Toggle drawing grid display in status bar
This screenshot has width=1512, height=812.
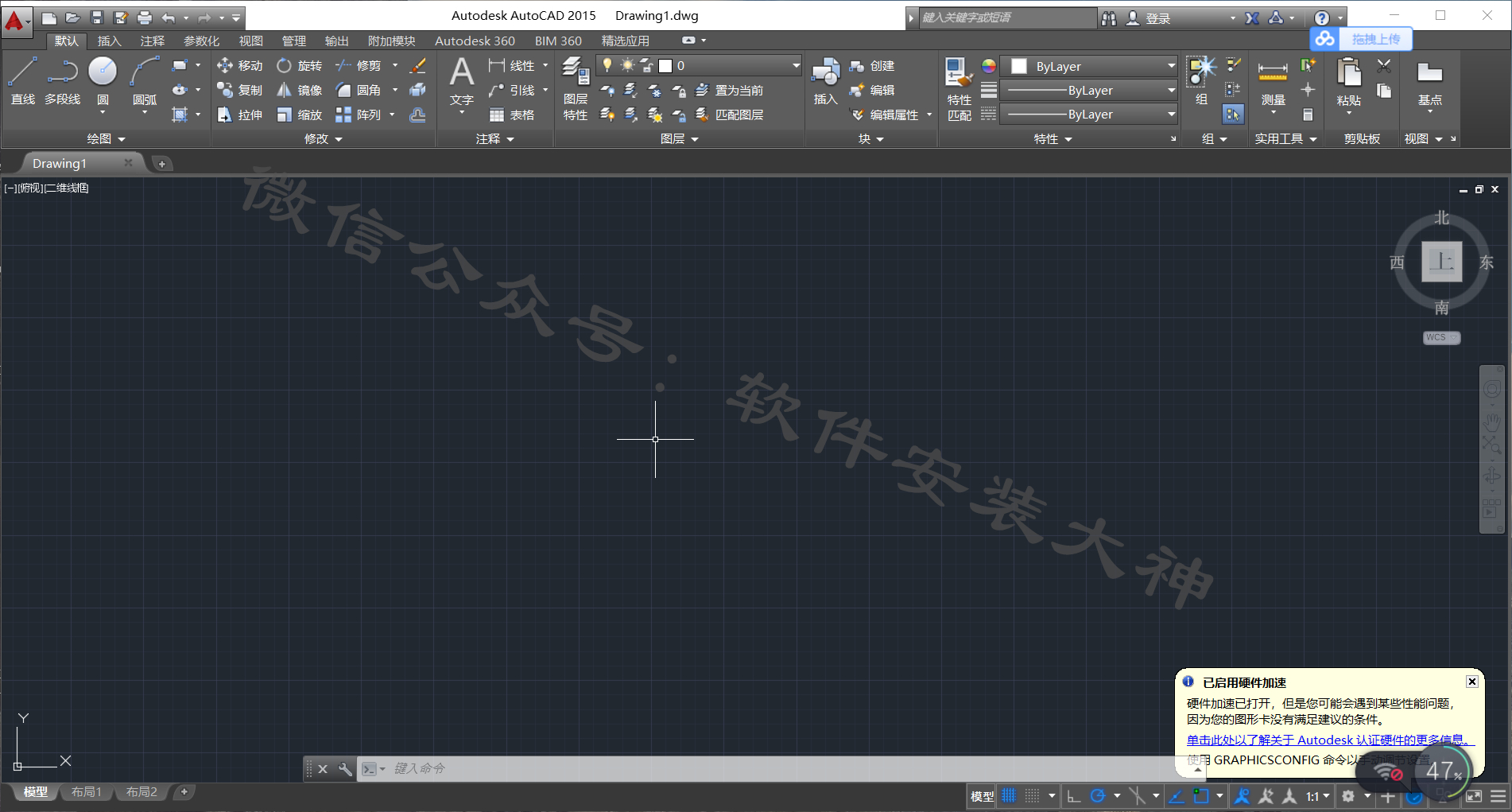[1009, 795]
